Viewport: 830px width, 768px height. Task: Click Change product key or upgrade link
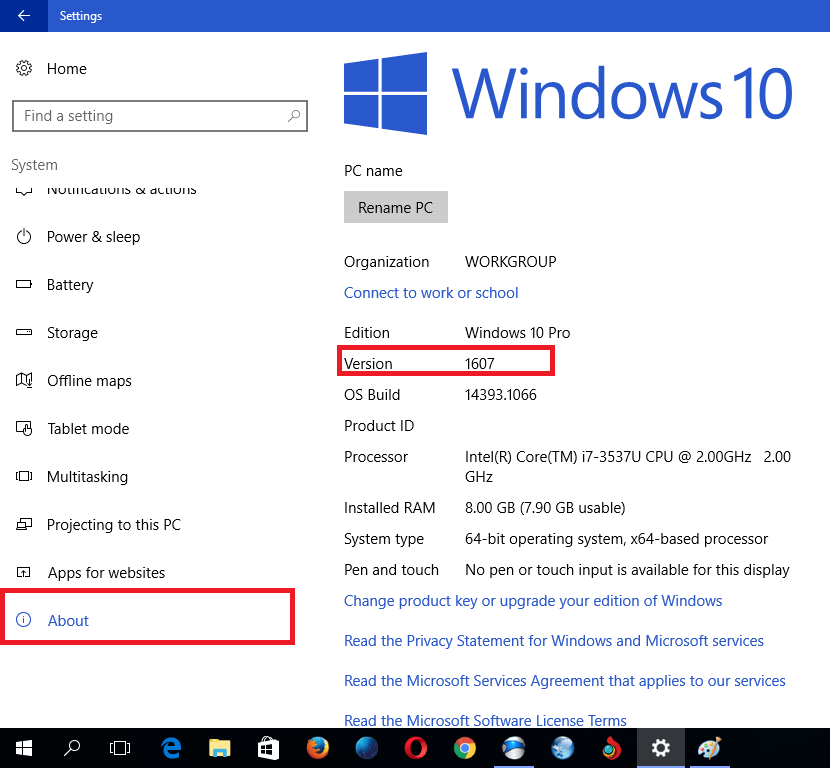click(533, 601)
